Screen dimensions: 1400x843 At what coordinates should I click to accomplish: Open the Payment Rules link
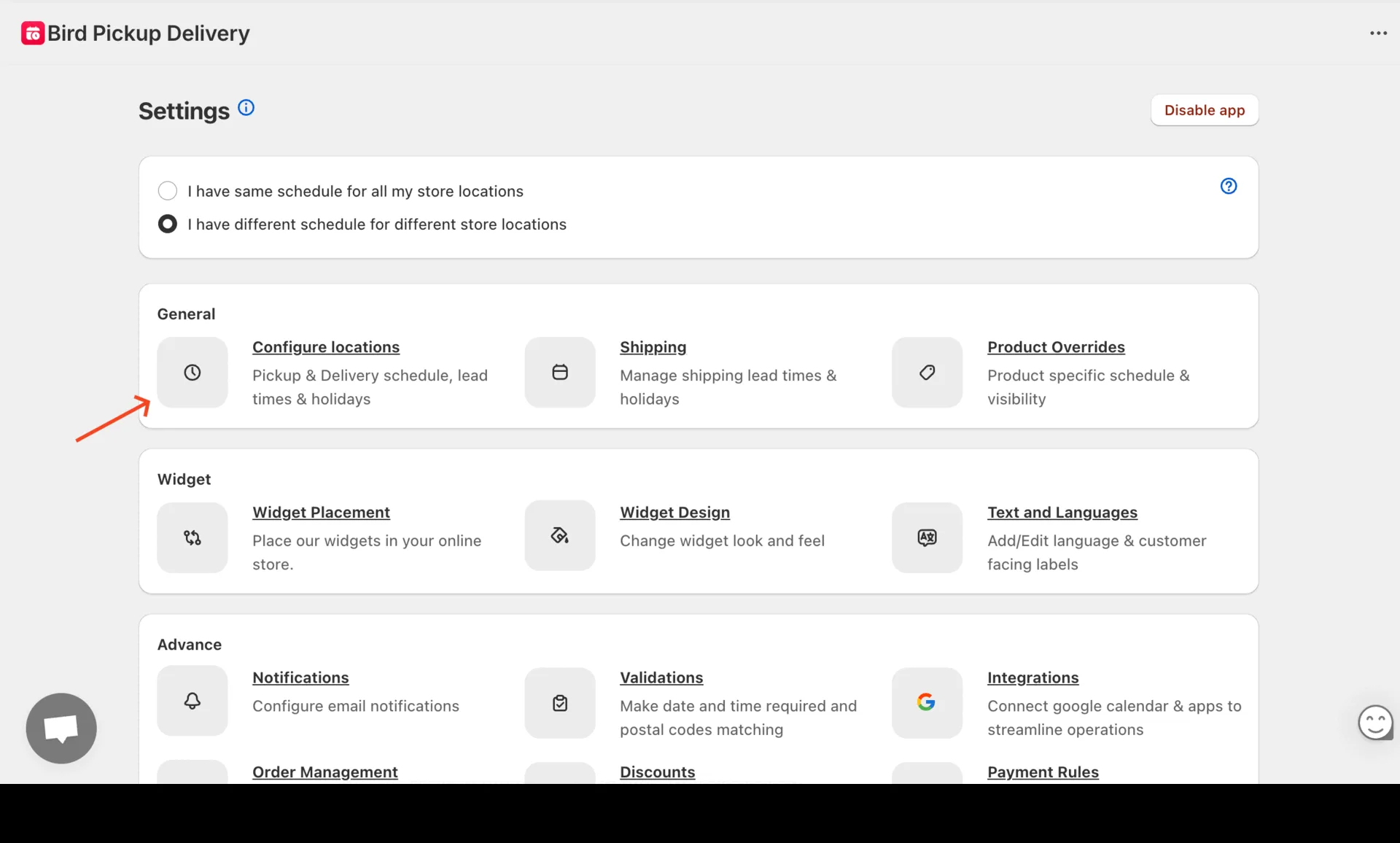[1043, 772]
